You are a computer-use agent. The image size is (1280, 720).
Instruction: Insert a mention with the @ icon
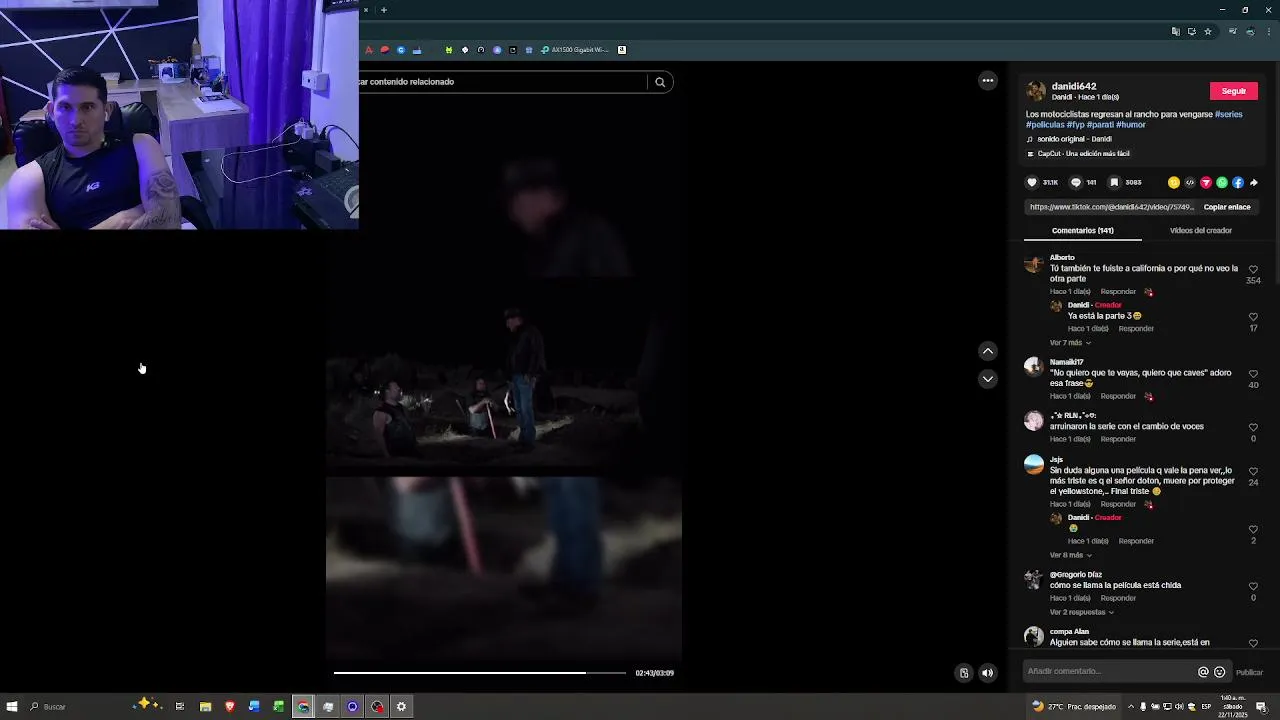click(x=1203, y=672)
